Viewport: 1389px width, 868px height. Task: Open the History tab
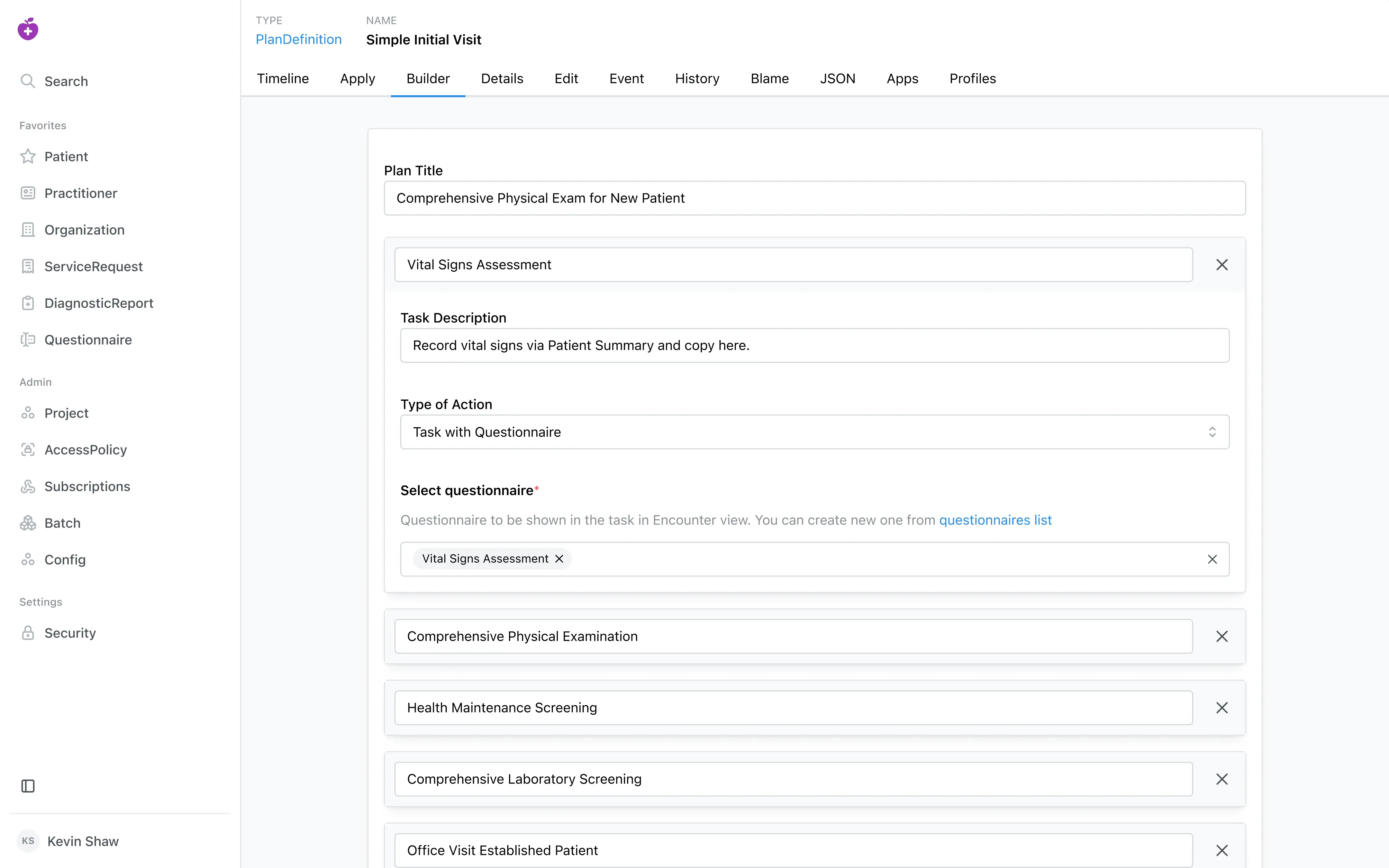tap(697, 79)
